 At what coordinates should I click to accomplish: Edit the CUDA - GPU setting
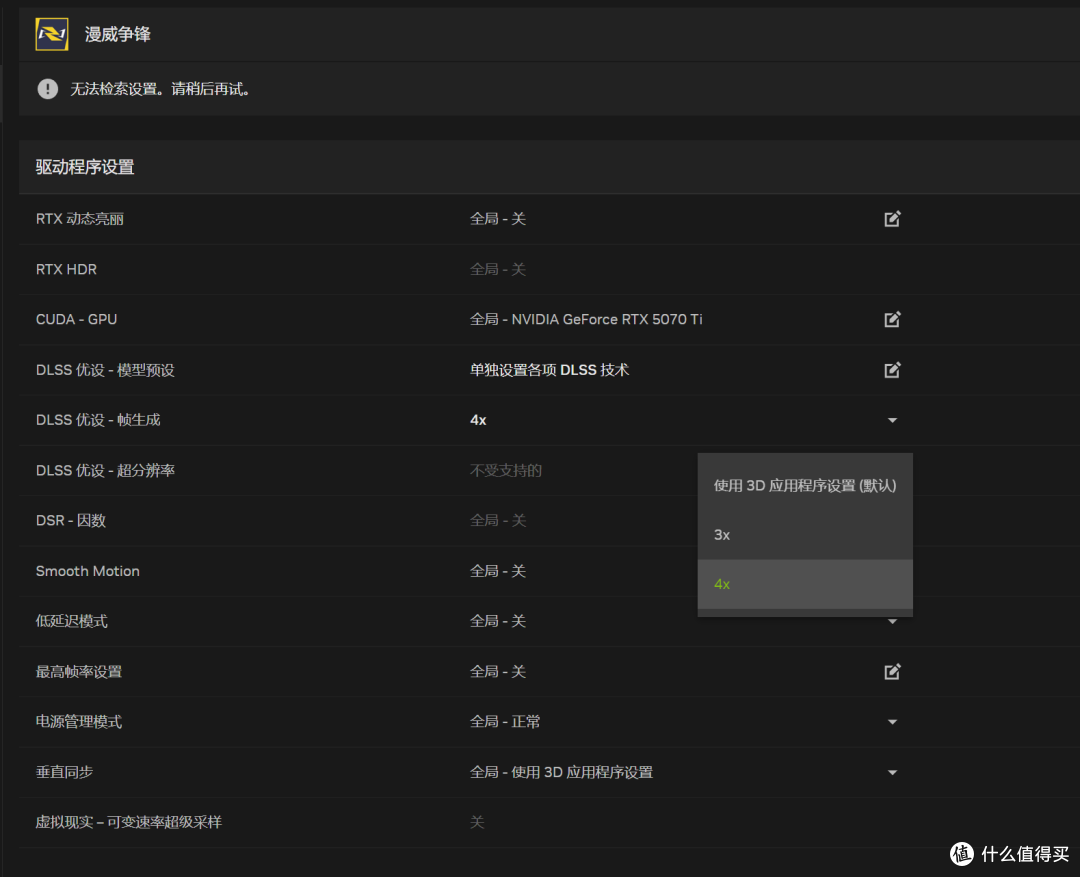click(x=892, y=320)
